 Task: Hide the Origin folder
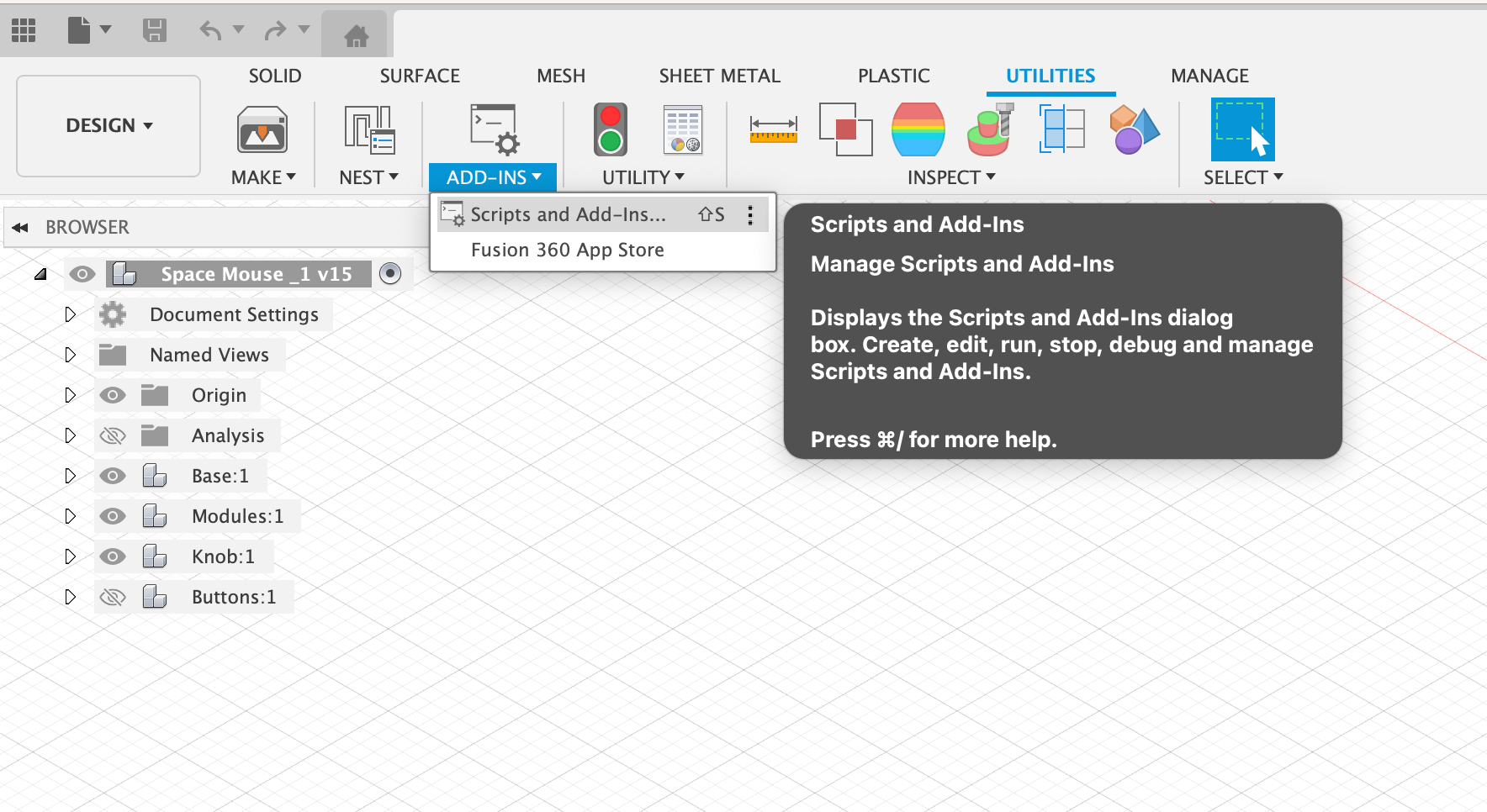tap(113, 395)
